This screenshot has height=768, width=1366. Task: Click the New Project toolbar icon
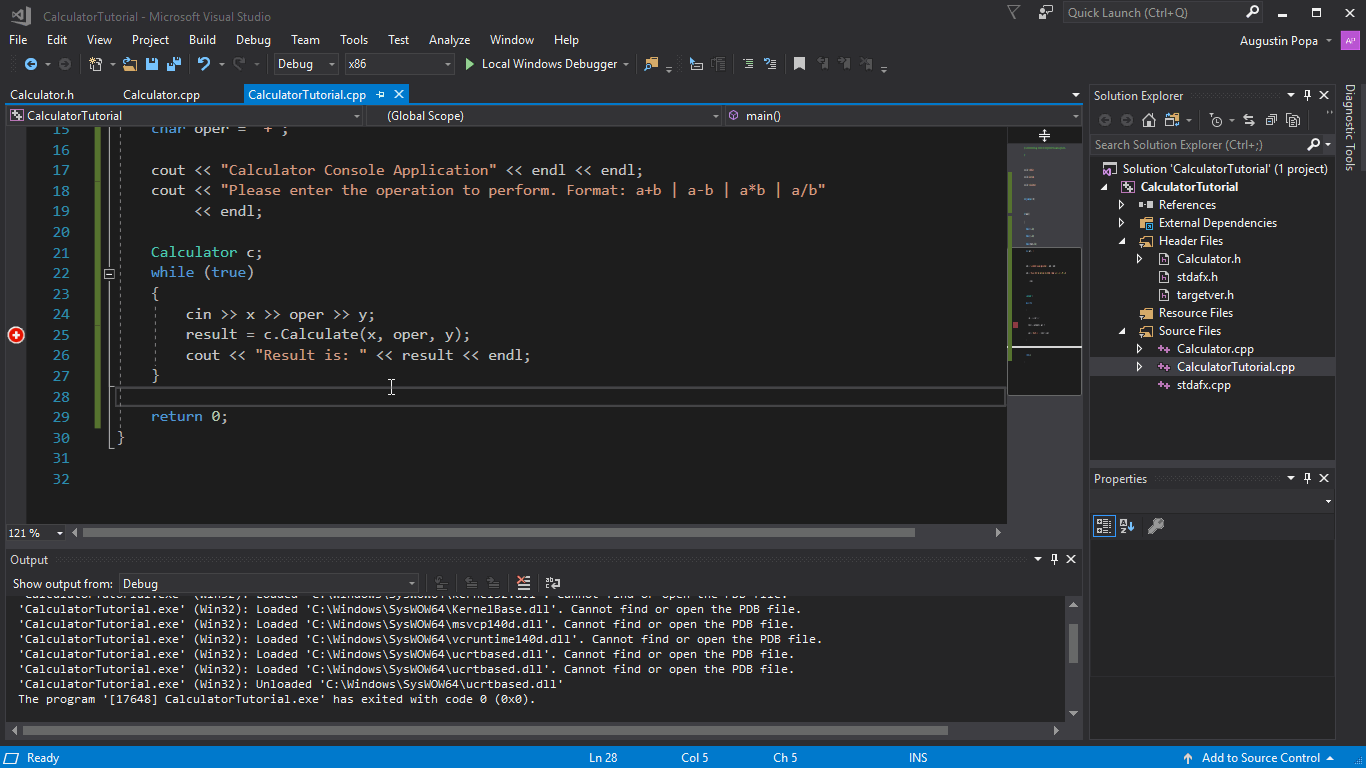click(x=97, y=63)
